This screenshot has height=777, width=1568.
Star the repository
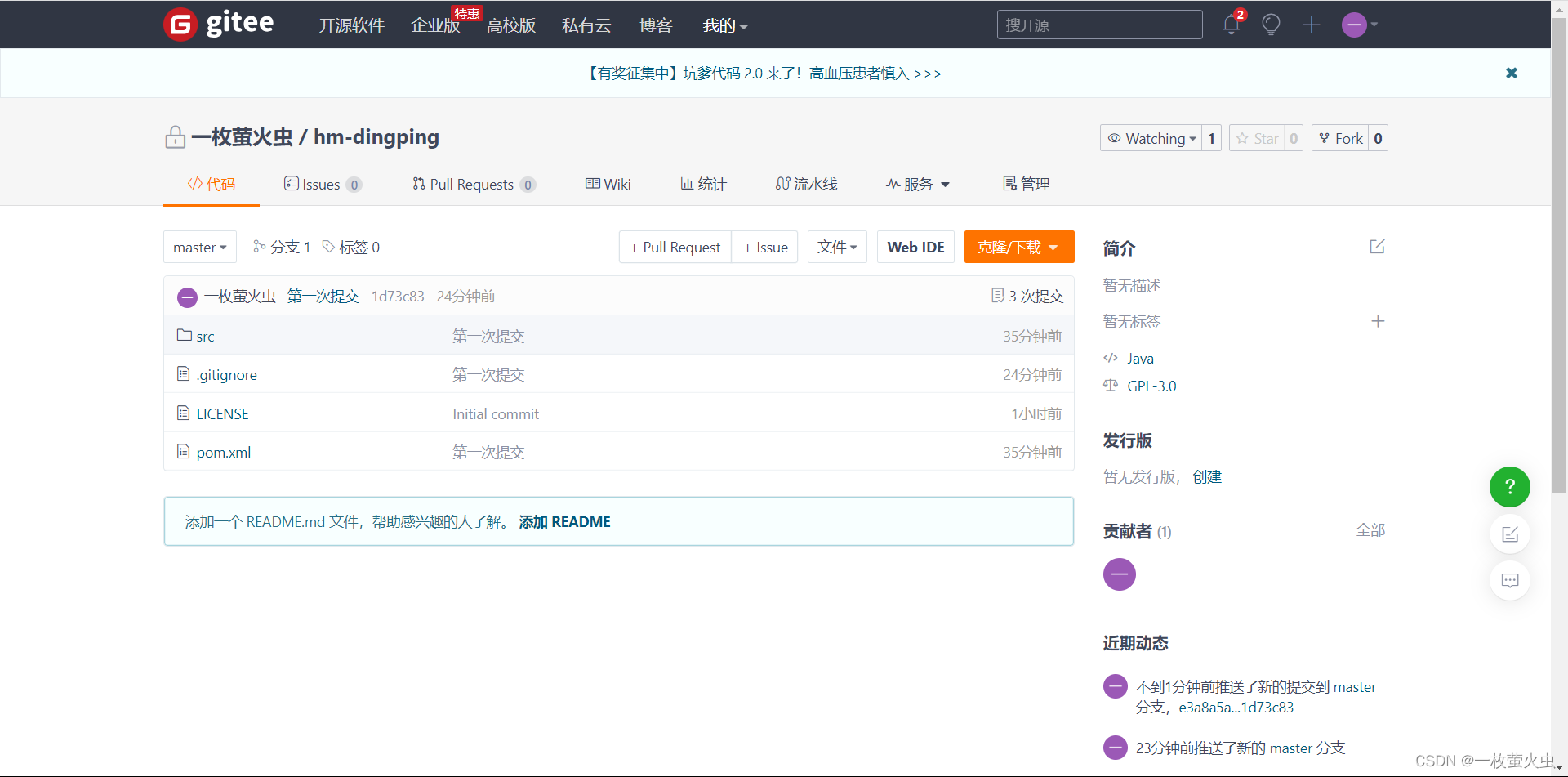(1258, 138)
